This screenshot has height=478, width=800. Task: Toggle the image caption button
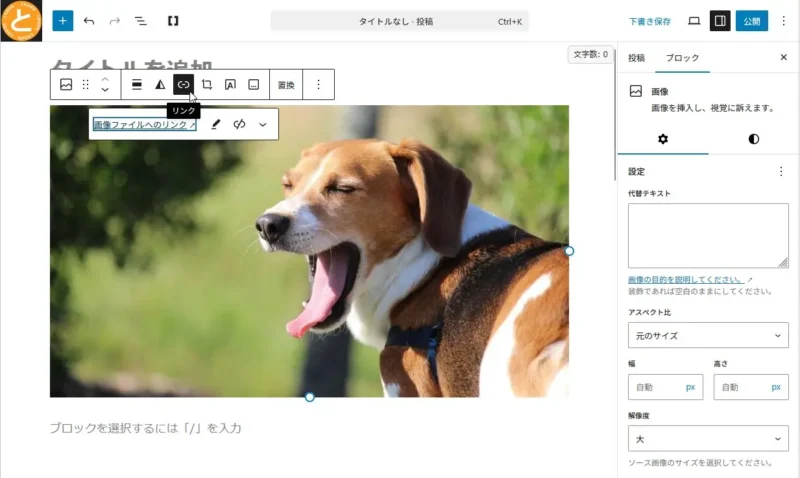tap(254, 85)
